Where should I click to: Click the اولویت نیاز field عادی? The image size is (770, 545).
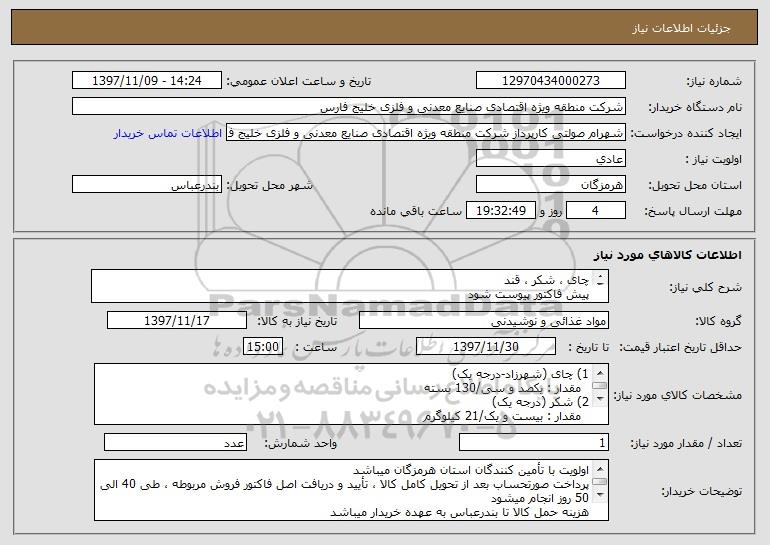coord(550,159)
